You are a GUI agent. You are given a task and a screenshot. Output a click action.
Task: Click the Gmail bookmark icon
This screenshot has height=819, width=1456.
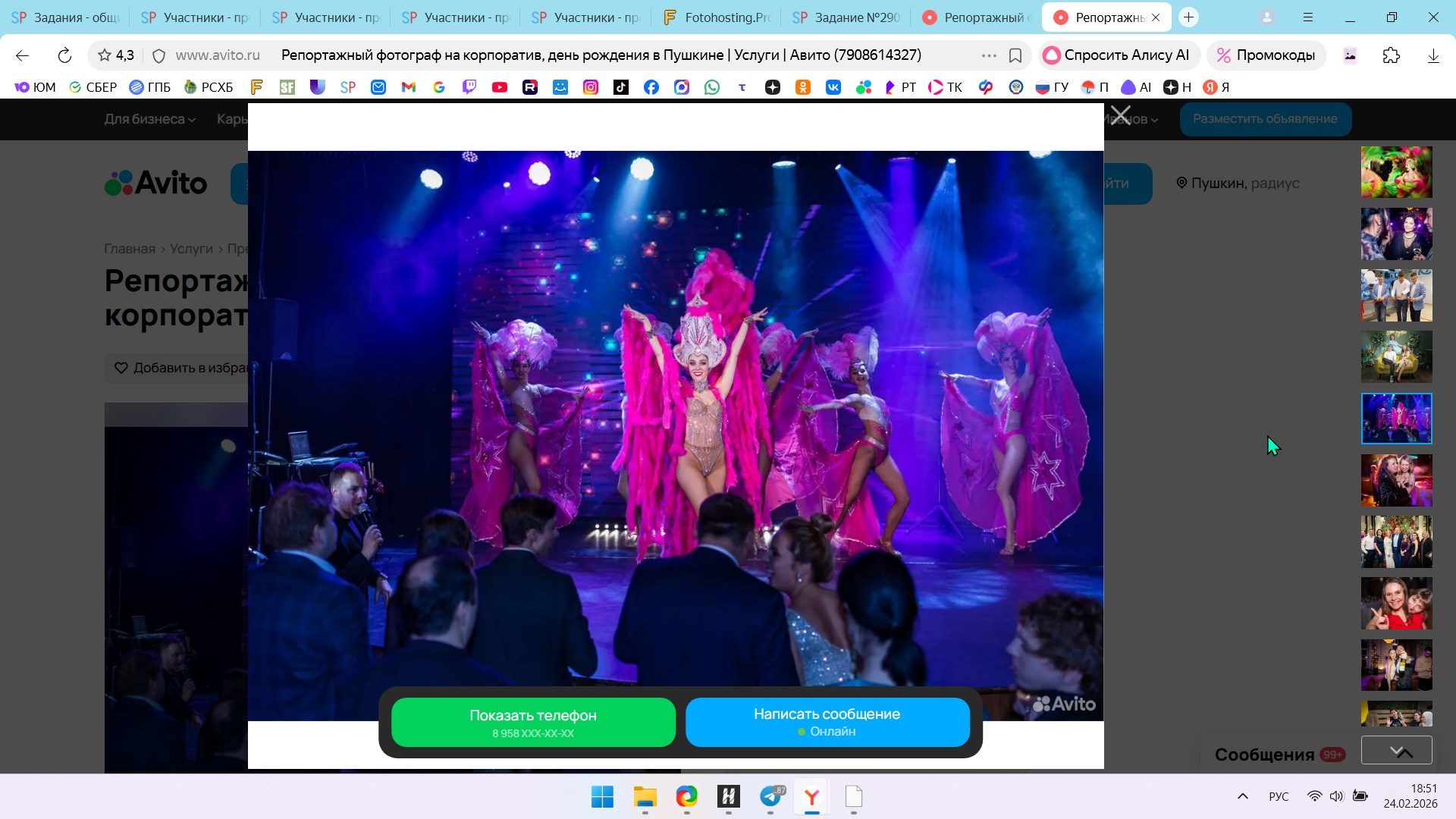click(408, 87)
